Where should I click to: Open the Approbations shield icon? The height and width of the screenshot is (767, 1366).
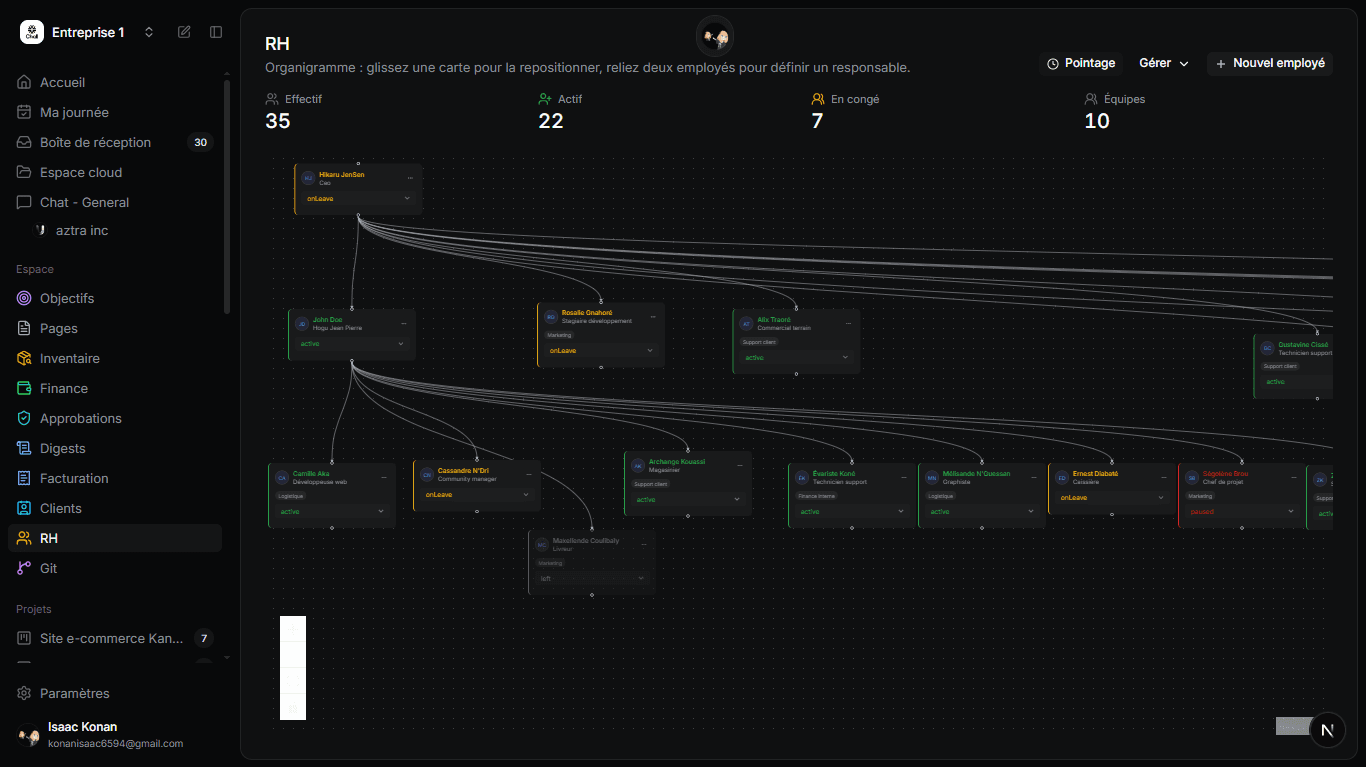point(24,418)
